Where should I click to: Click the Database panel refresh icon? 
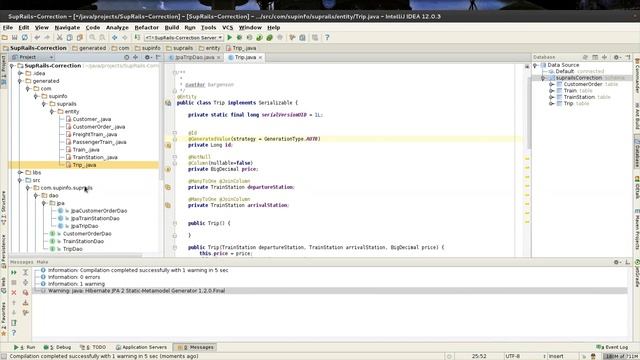pyautogui.click(x=585, y=57)
